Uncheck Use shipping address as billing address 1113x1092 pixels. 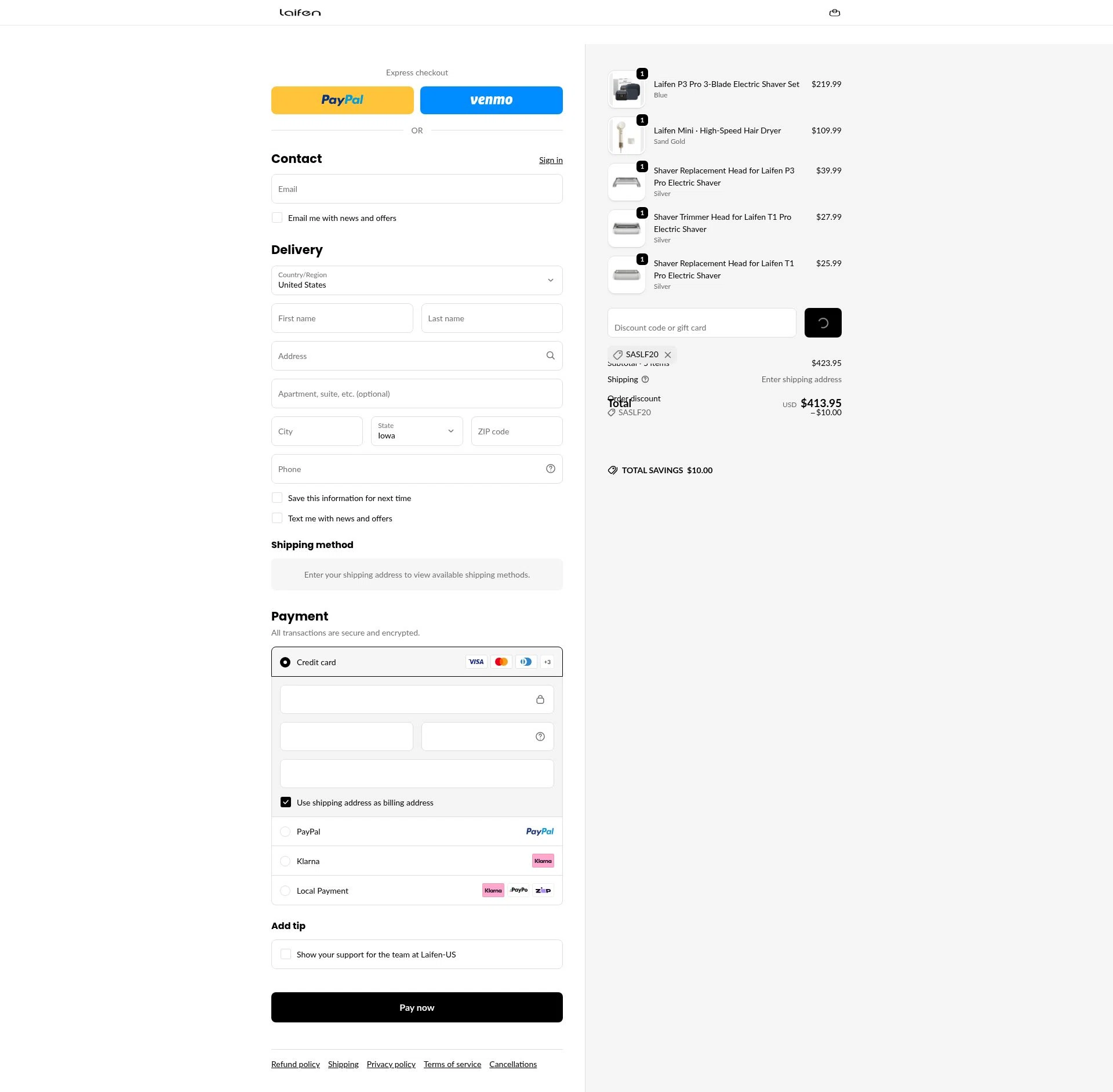pyautogui.click(x=286, y=802)
